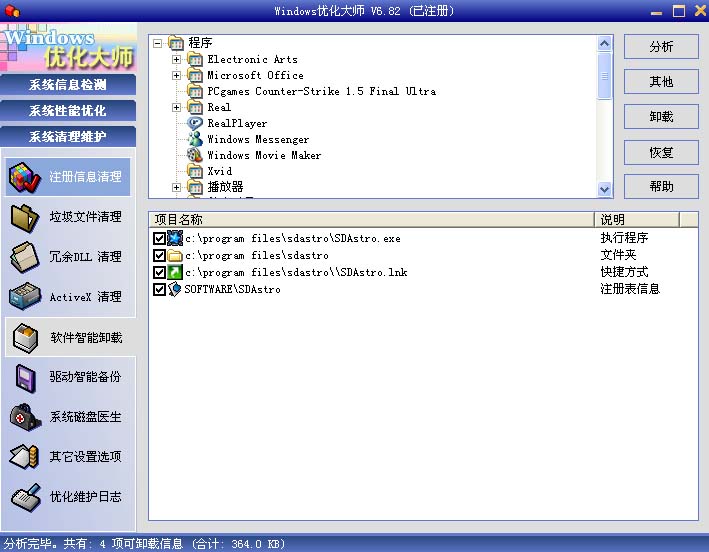Select the ActiveX 清理 icon

(x=25, y=297)
